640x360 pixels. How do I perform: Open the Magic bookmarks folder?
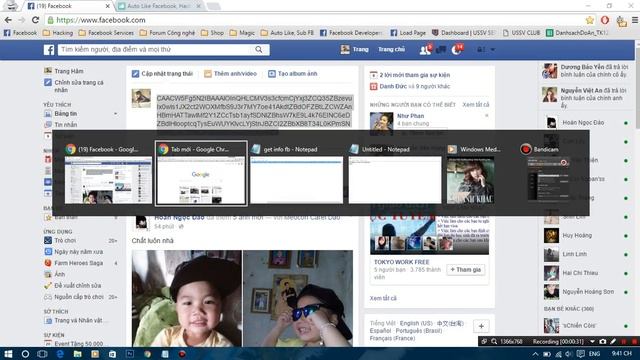[242, 33]
